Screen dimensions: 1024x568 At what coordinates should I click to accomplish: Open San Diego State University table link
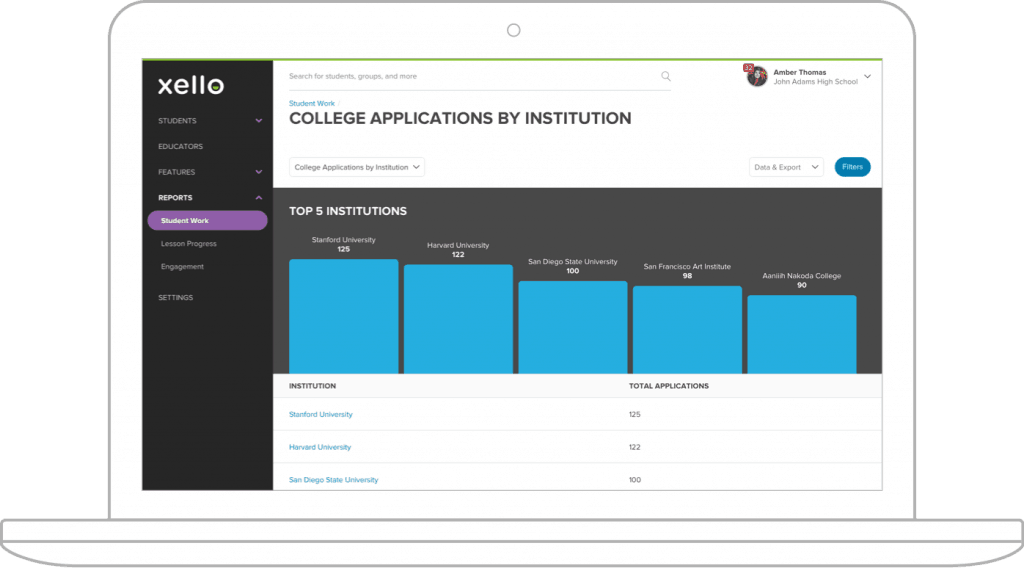[333, 480]
